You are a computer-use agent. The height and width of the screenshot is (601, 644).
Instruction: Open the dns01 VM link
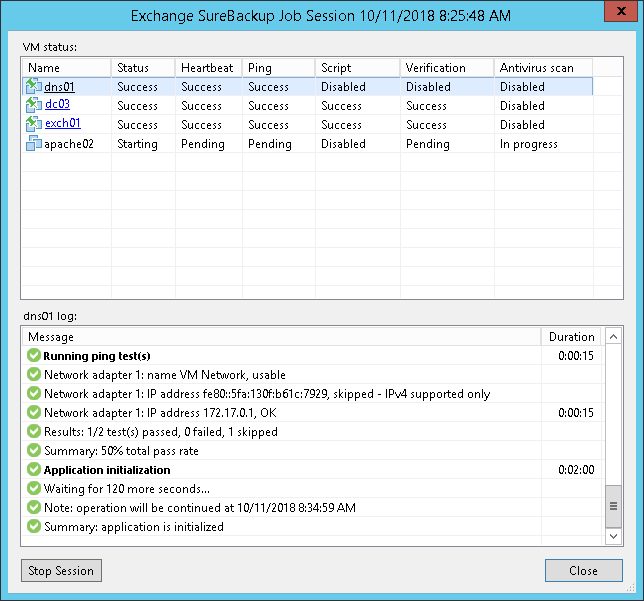pos(59,87)
